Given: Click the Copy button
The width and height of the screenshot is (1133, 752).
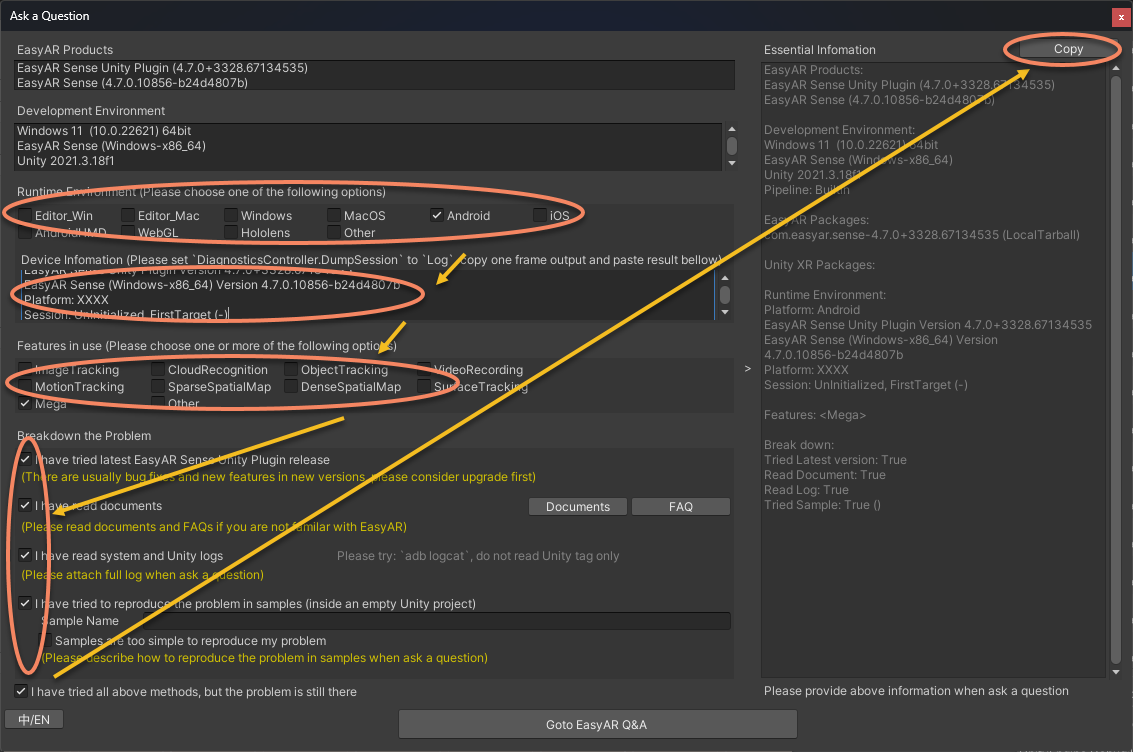Looking at the screenshot, I should [x=1067, y=49].
